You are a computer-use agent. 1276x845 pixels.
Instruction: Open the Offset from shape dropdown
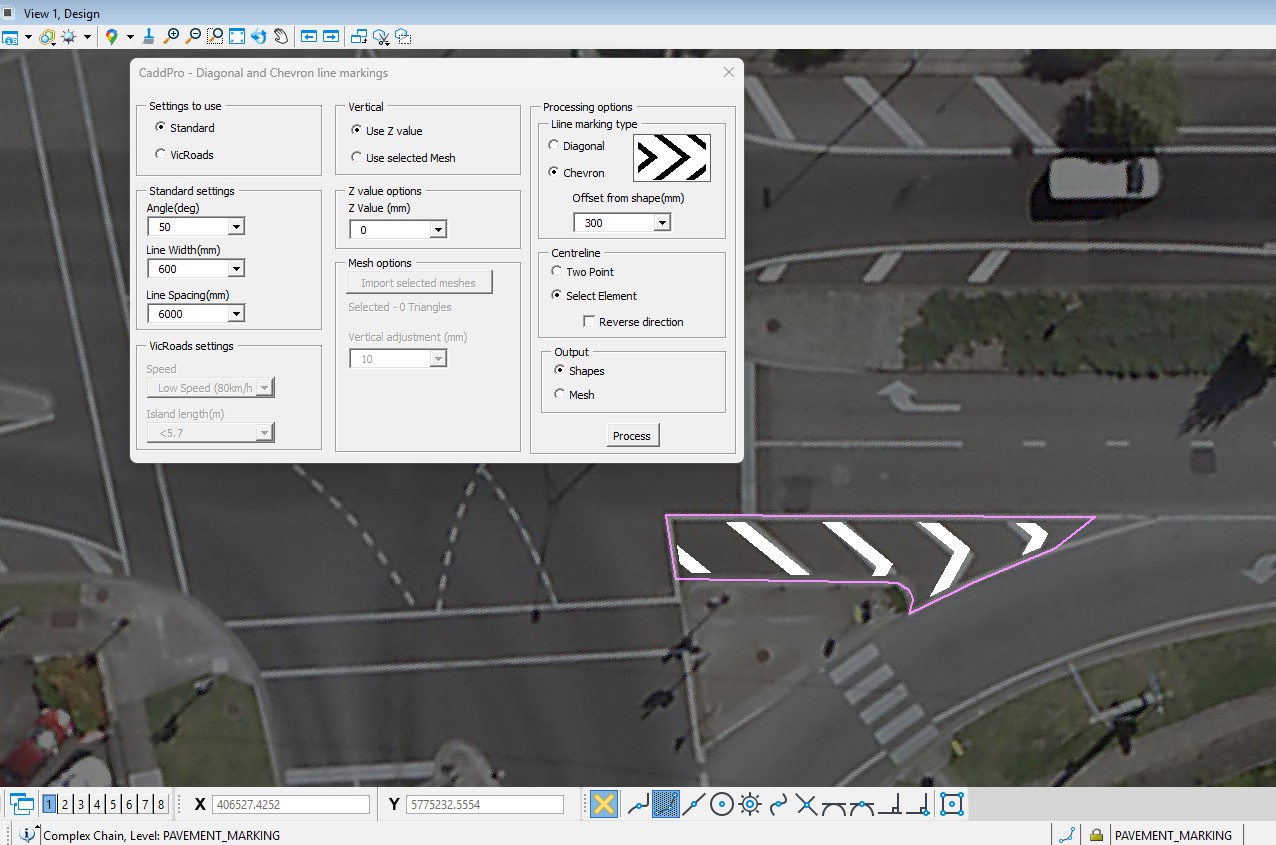(x=661, y=222)
